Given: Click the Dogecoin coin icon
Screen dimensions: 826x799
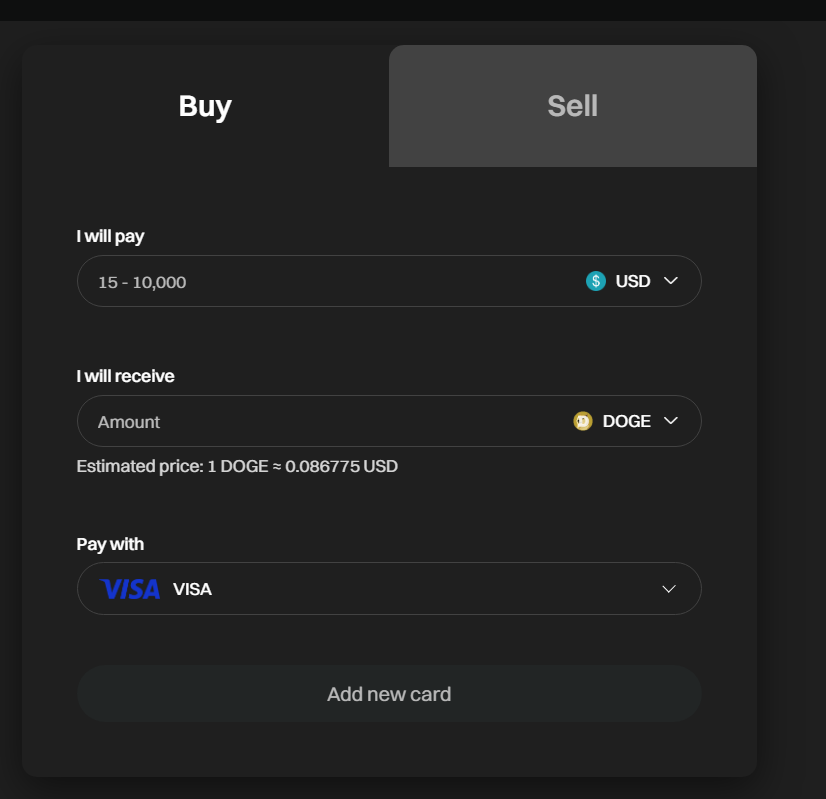Looking at the screenshot, I should (583, 421).
